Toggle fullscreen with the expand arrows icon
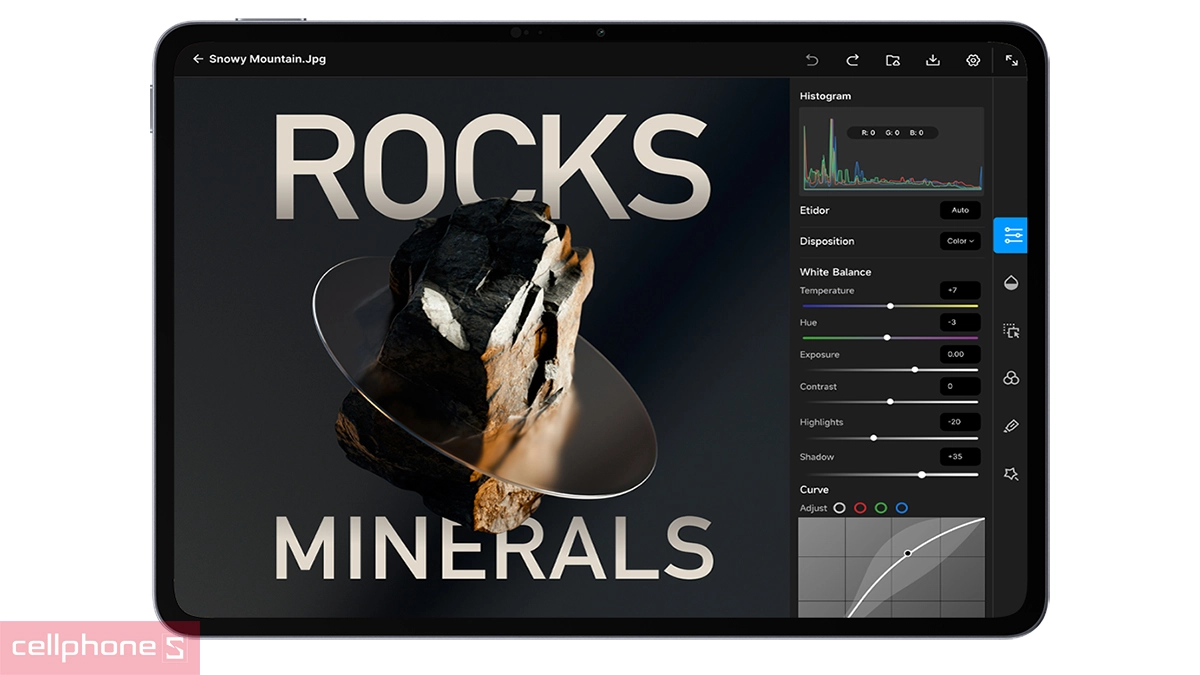 point(1012,60)
